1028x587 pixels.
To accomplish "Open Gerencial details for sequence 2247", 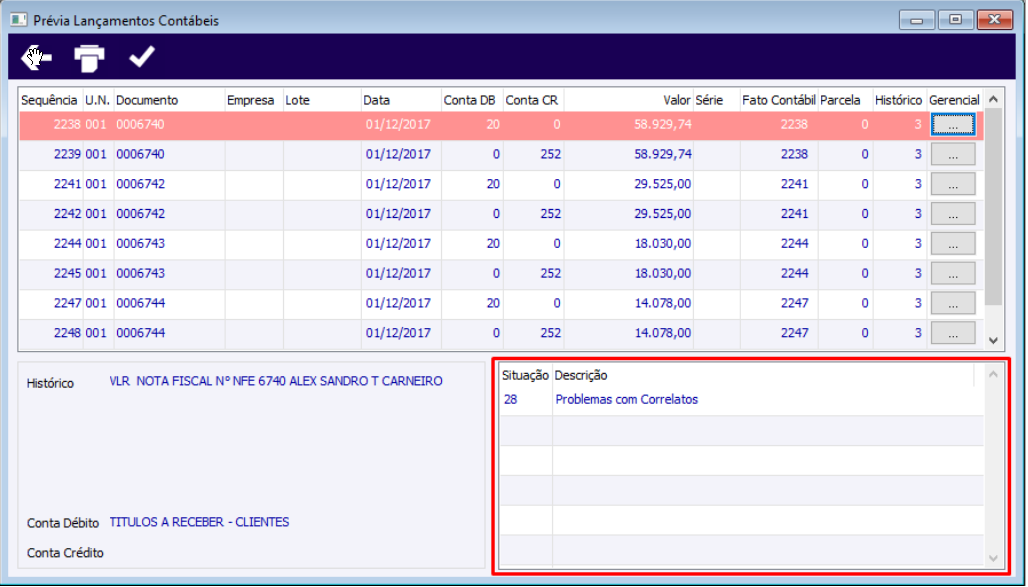I will [x=953, y=304].
